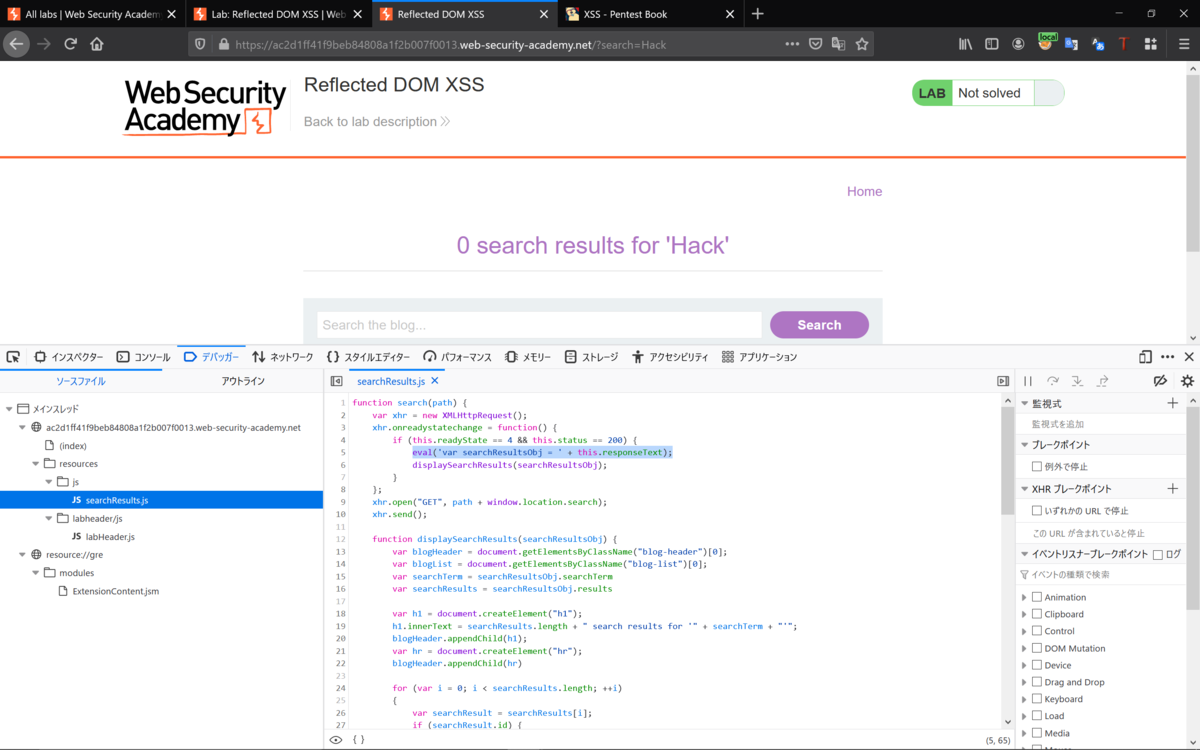Focus the event type filter search field
This screenshot has width=1200, height=750.
[x=1100, y=575]
